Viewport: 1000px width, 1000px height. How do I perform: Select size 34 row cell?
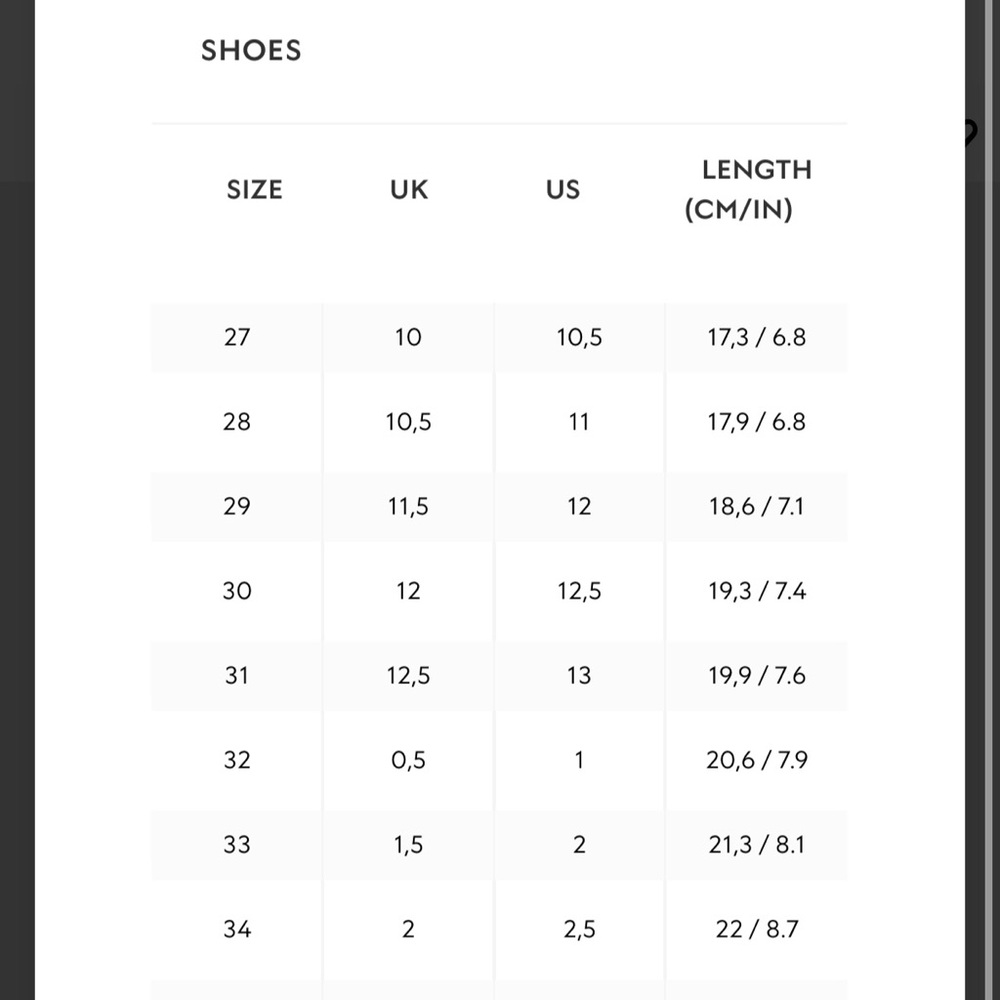(237, 929)
